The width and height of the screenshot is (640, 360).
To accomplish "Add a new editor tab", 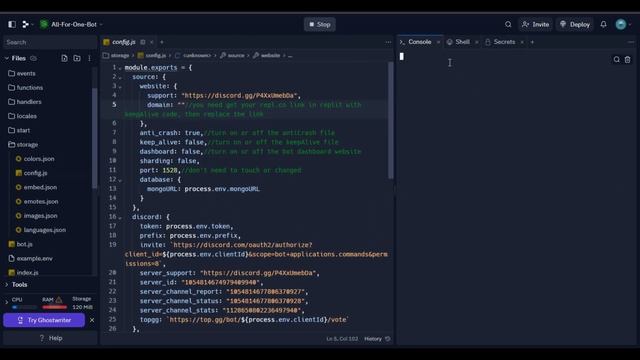I will click(x=162, y=42).
